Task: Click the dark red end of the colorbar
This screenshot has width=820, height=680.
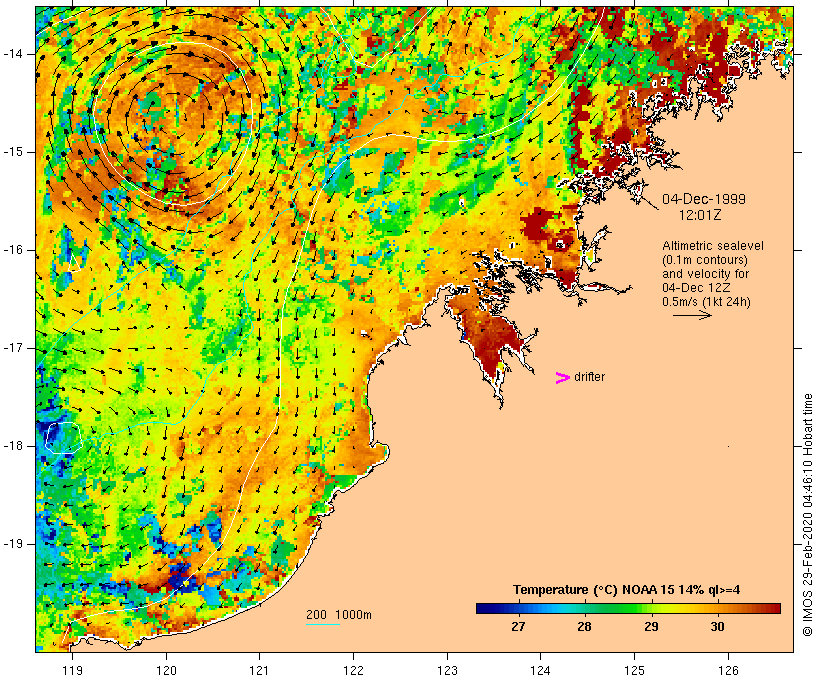Action: pyautogui.click(x=773, y=608)
